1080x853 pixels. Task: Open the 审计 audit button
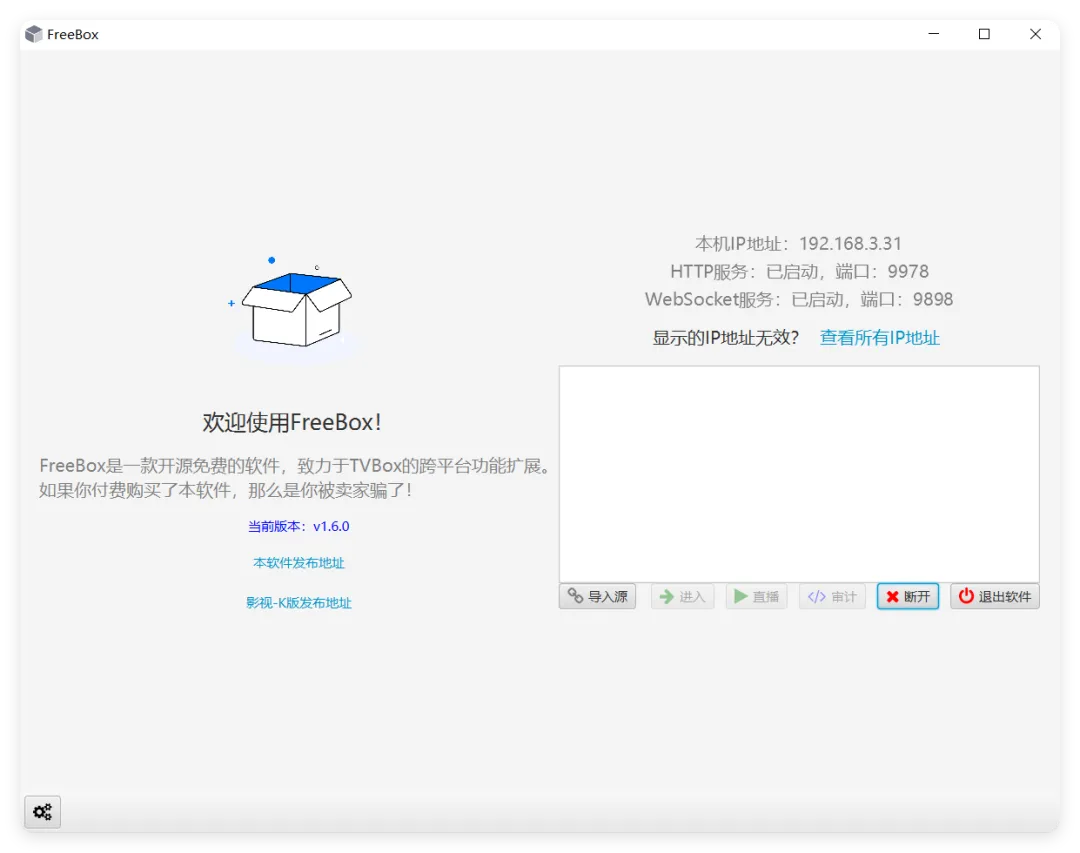pos(832,596)
